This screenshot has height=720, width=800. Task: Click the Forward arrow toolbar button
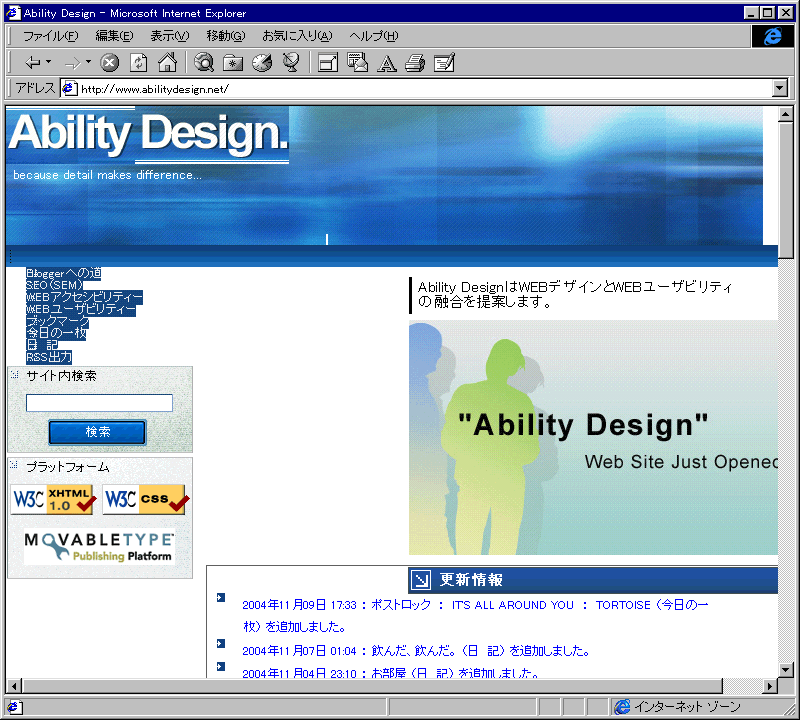pyautogui.click(x=72, y=63)
